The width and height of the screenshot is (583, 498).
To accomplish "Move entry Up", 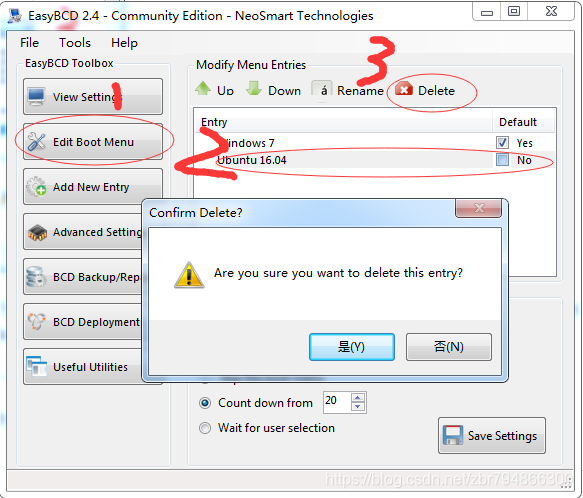I will pyautogui.click(x=215, y=90).
